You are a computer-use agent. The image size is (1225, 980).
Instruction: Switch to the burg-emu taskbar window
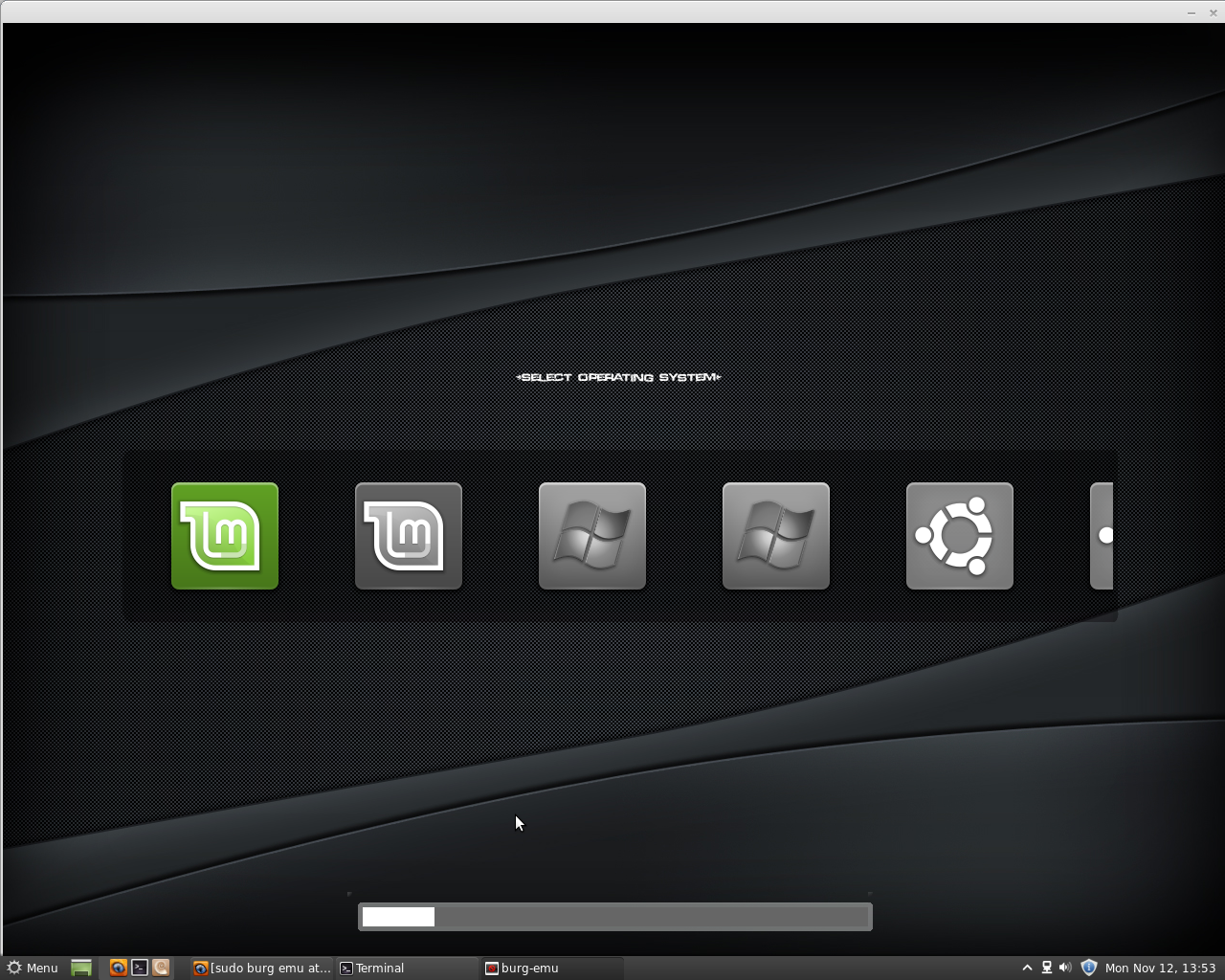click(x=552, y=968)
